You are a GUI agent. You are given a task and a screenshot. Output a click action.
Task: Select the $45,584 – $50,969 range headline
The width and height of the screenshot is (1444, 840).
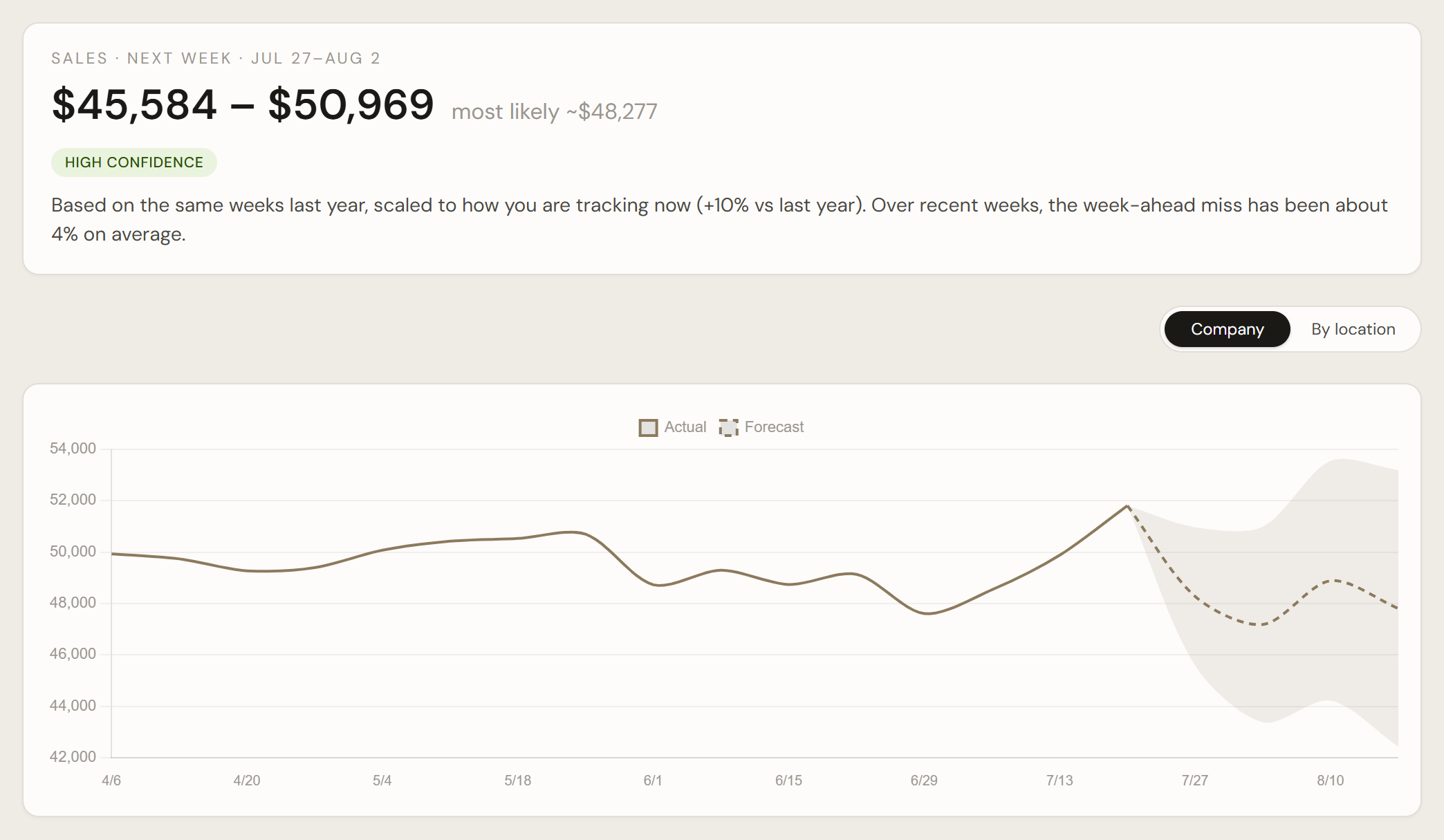tap(243, 105)
